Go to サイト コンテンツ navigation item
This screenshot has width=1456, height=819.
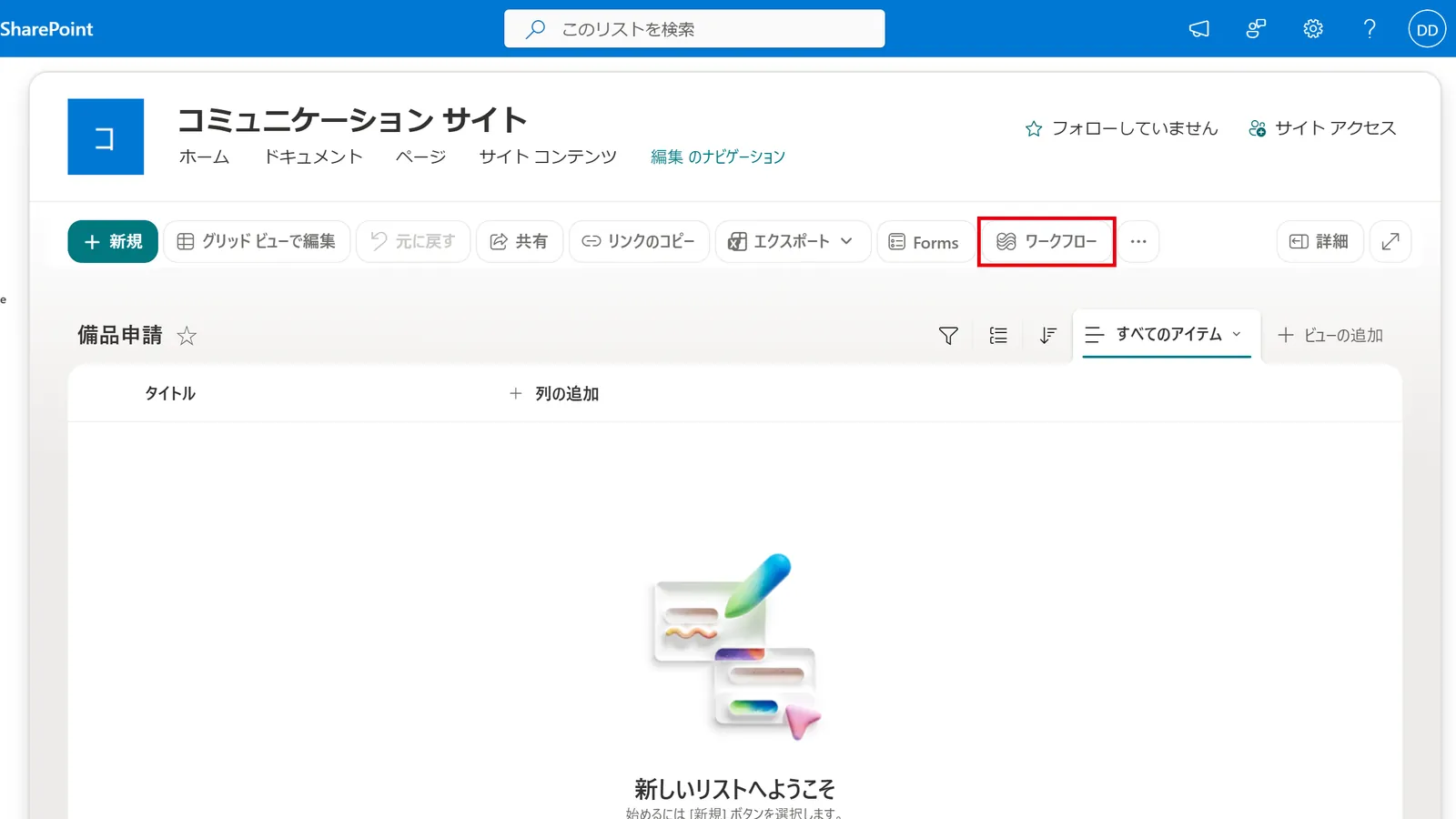(548, 157)
